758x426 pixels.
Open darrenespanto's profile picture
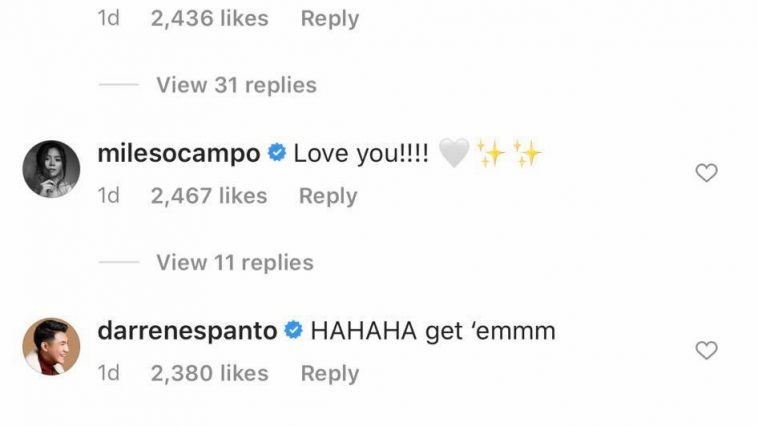51,346
